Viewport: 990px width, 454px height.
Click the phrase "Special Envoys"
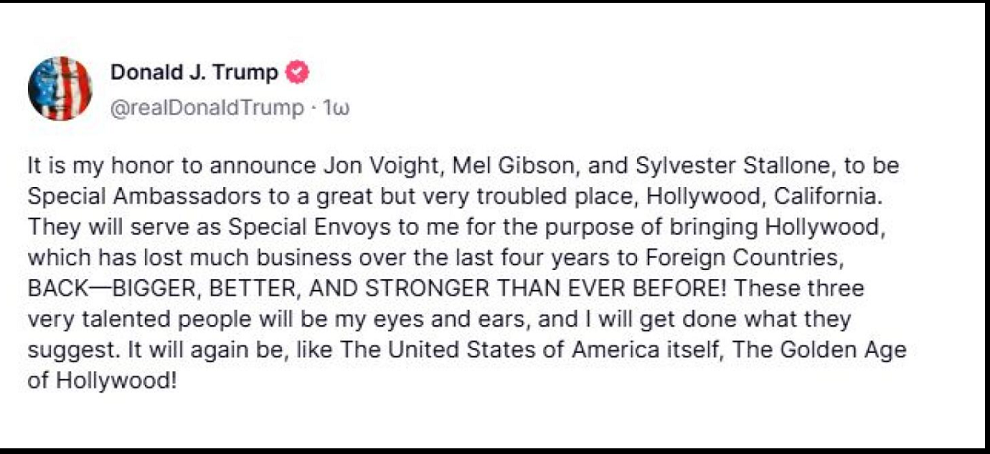(x=291, y=221)
